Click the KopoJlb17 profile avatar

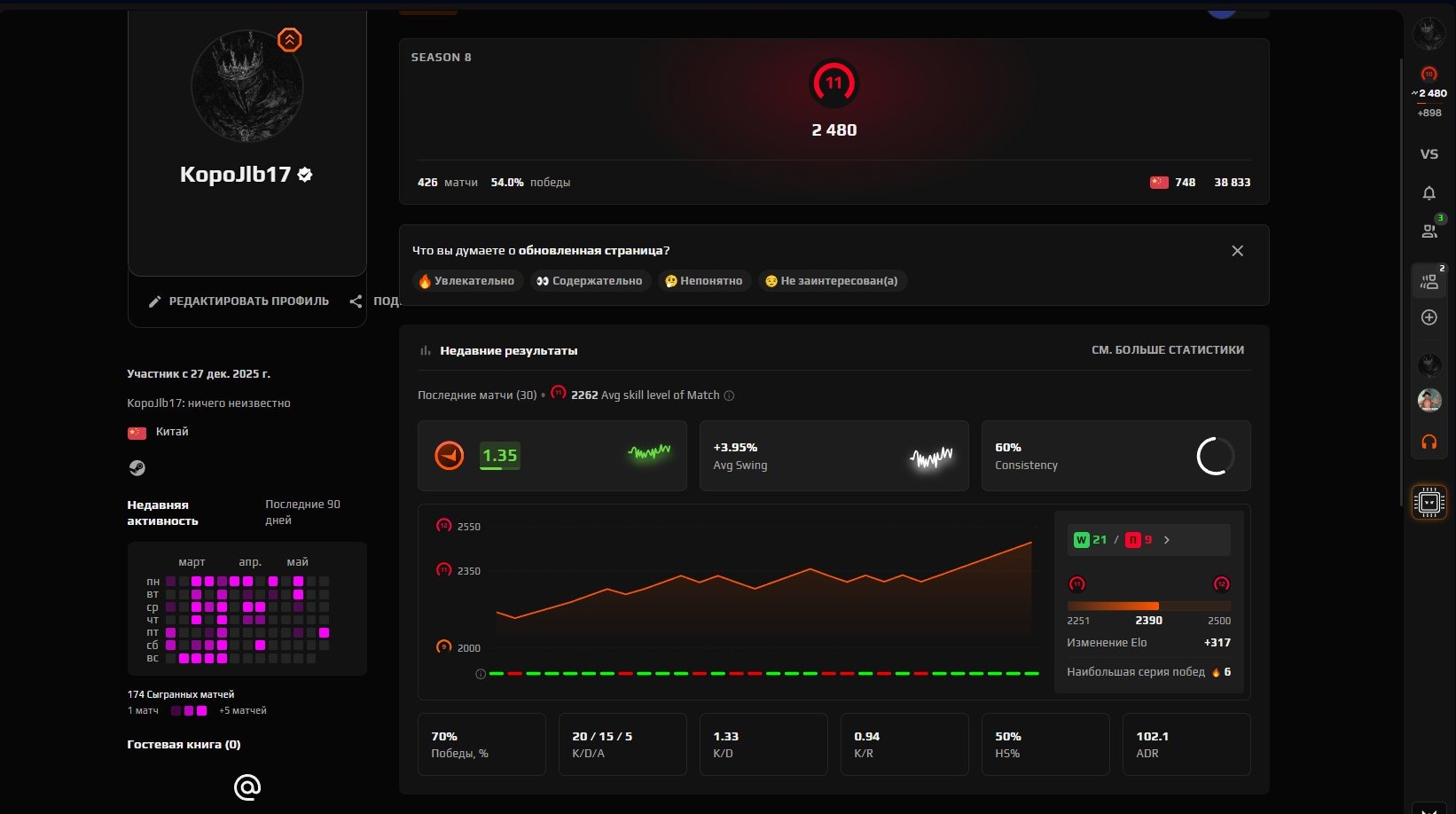pos(247,86)
